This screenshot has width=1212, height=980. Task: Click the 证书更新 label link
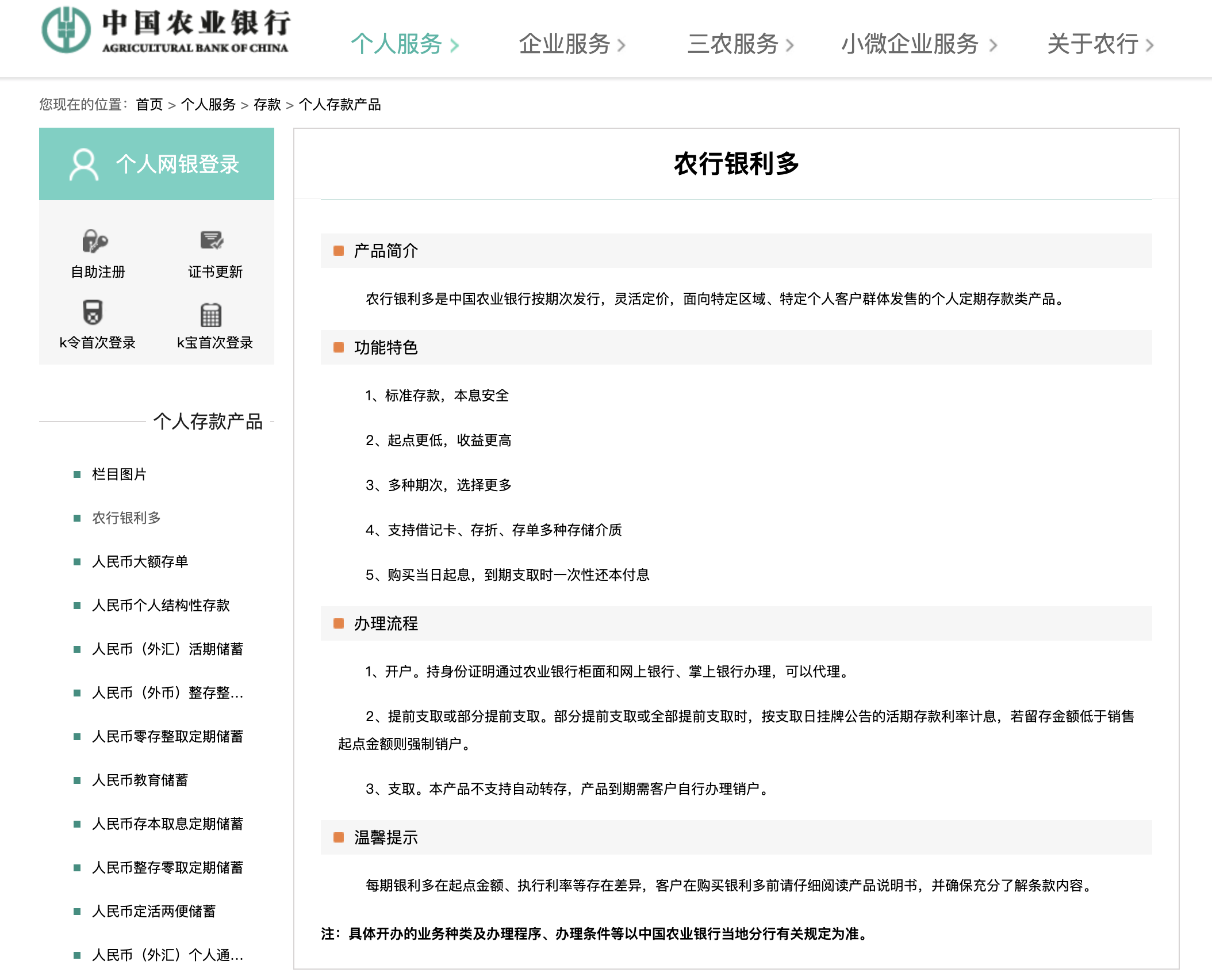pyautogui.click(x=215, y=272)
